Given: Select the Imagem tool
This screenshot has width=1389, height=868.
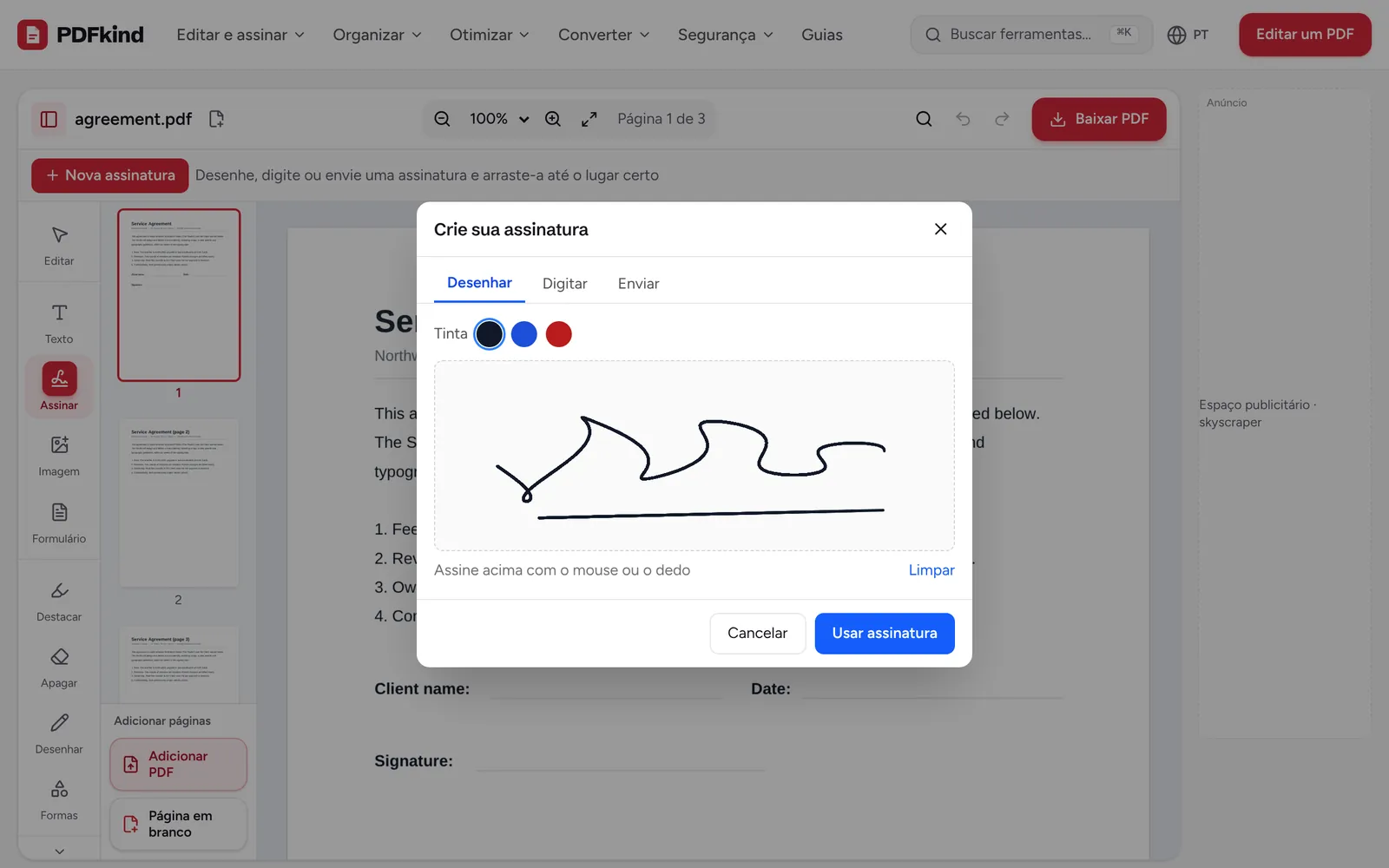Looking at the screenshot, I should coord(59,457).
